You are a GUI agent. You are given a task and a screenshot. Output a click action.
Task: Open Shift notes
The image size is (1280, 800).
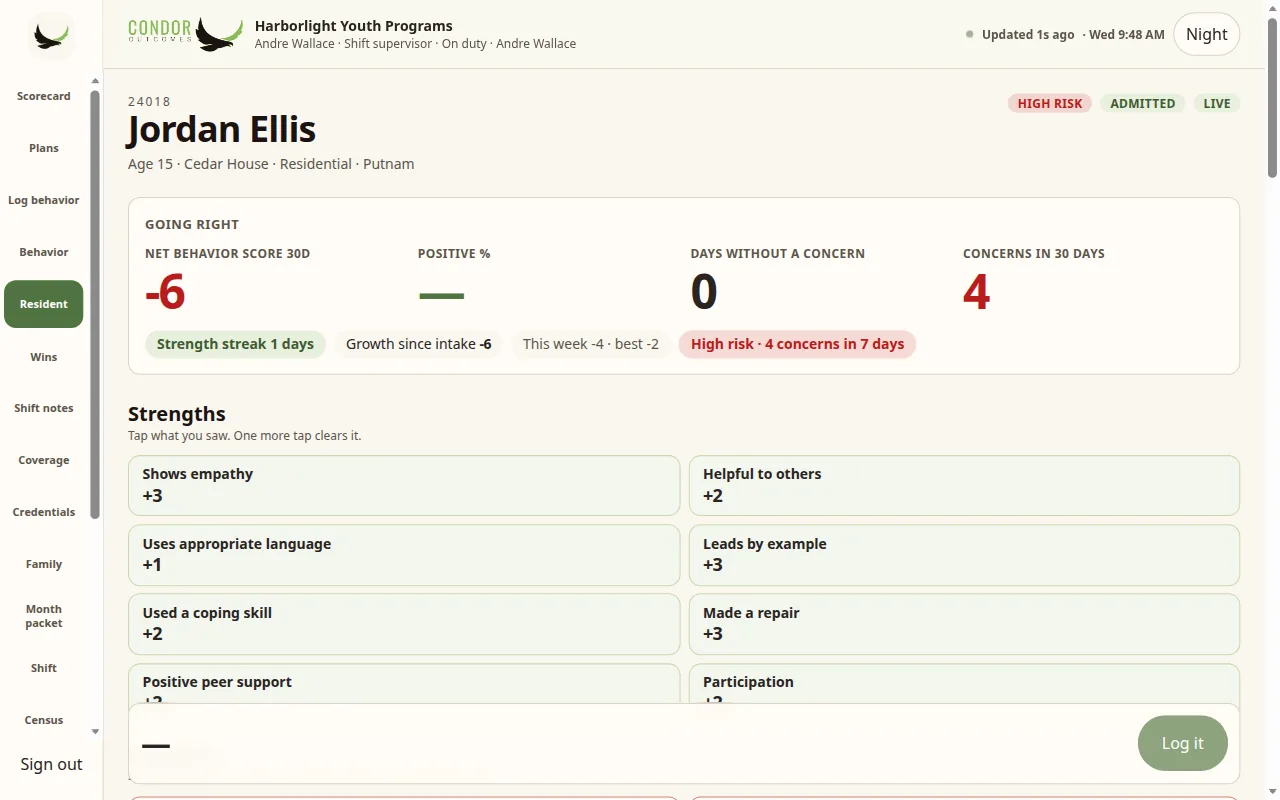tap(44, 408)
